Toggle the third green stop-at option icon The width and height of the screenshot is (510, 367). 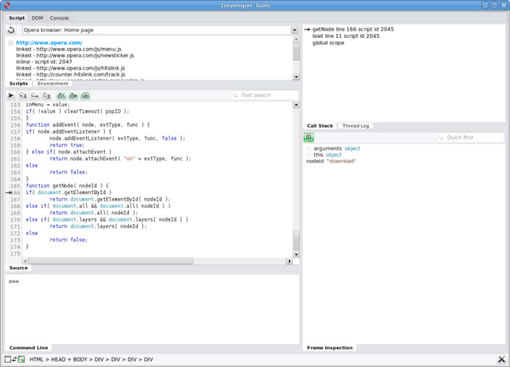click(x=85, y=96)
